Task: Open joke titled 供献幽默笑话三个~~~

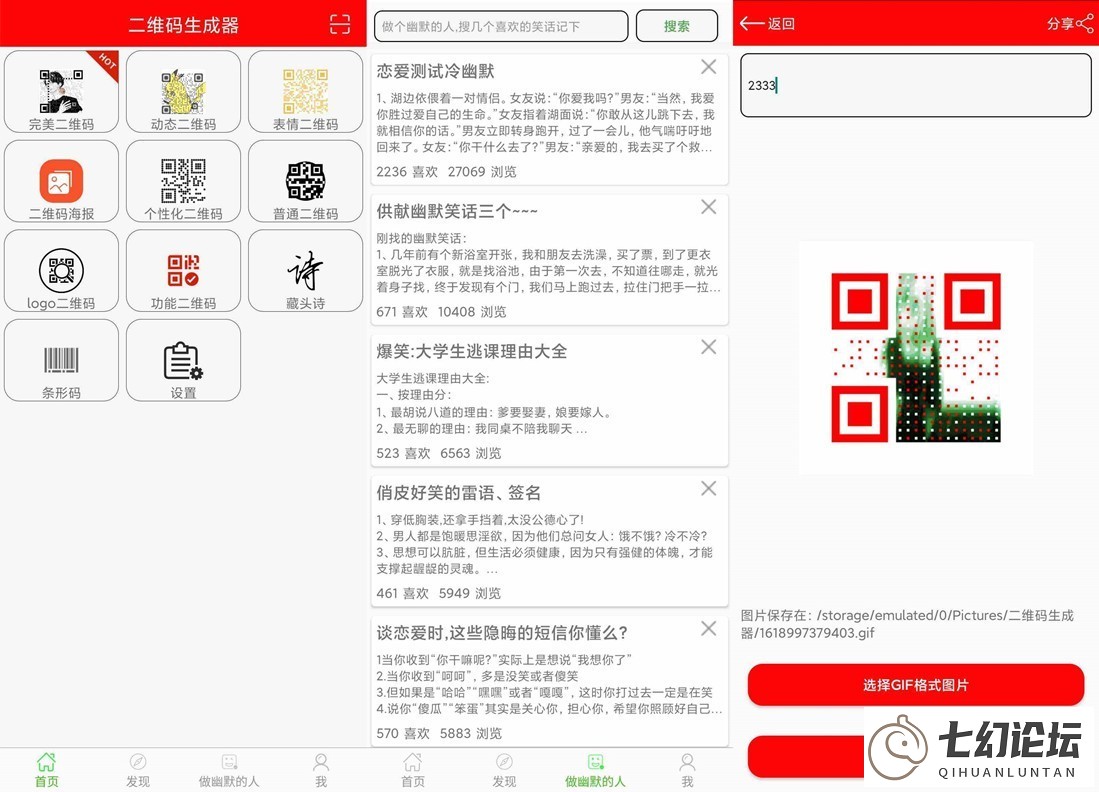Action: tap(457, 211)
